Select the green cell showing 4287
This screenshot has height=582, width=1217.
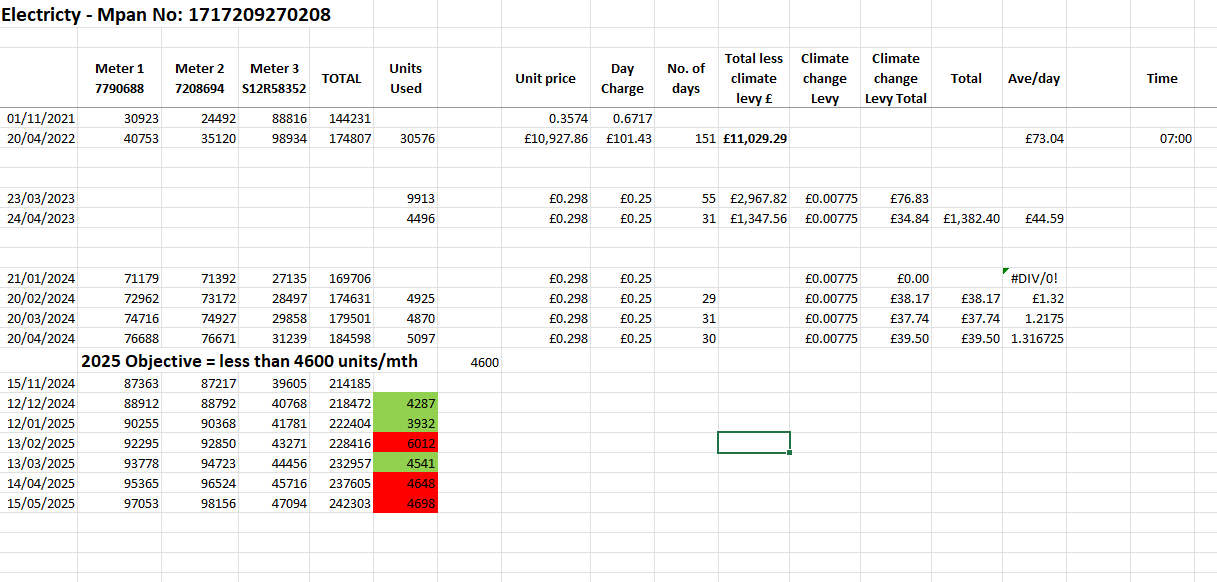click(405, 402)
